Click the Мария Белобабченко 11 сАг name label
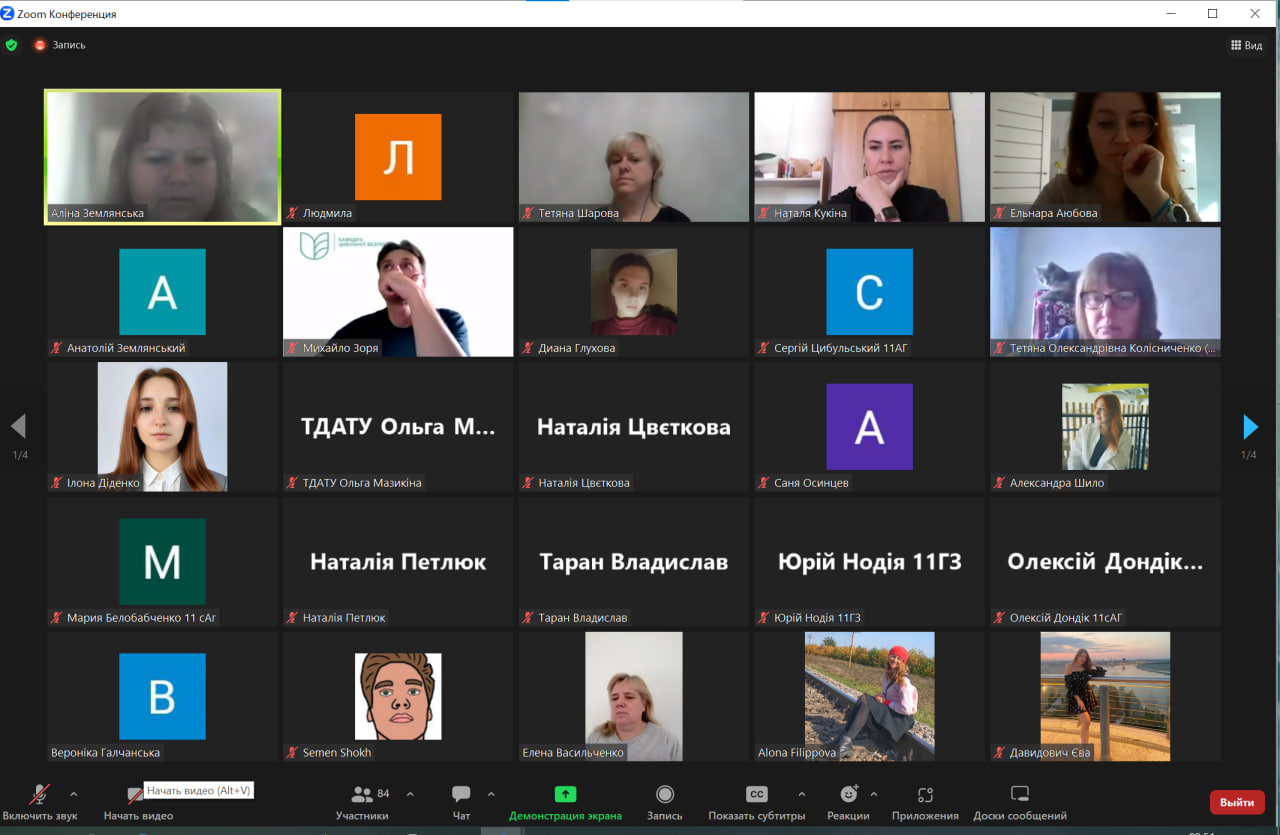The height and width of the screenshot is (835, 1280). 142,618
